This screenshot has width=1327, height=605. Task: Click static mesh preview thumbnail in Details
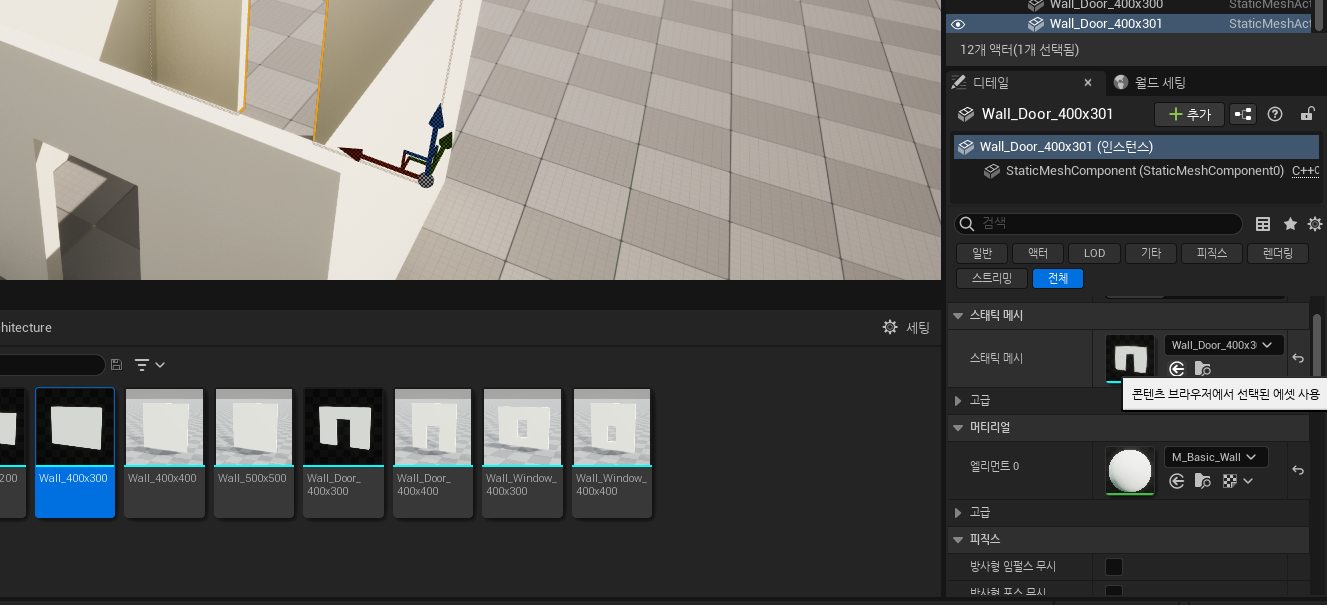coord(1130,358)
